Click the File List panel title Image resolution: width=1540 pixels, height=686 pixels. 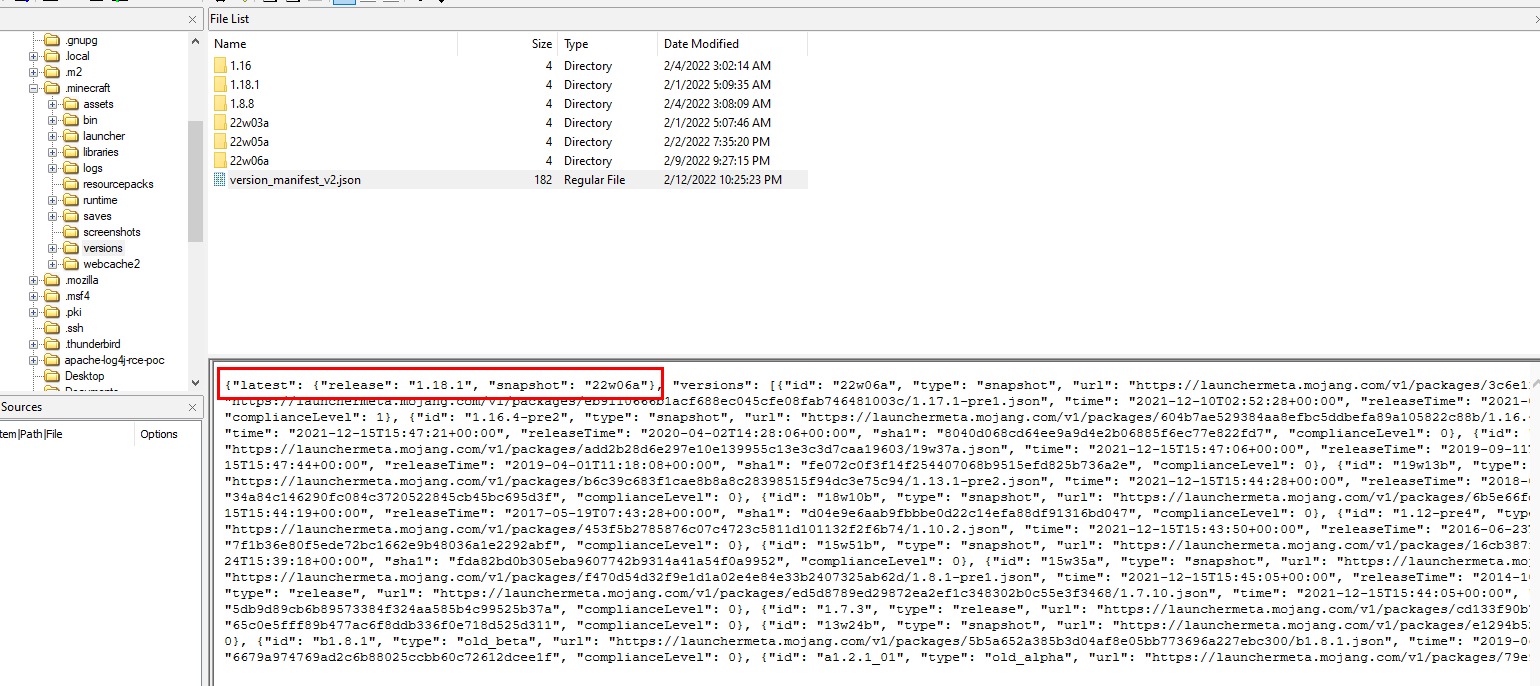point(230,19)
